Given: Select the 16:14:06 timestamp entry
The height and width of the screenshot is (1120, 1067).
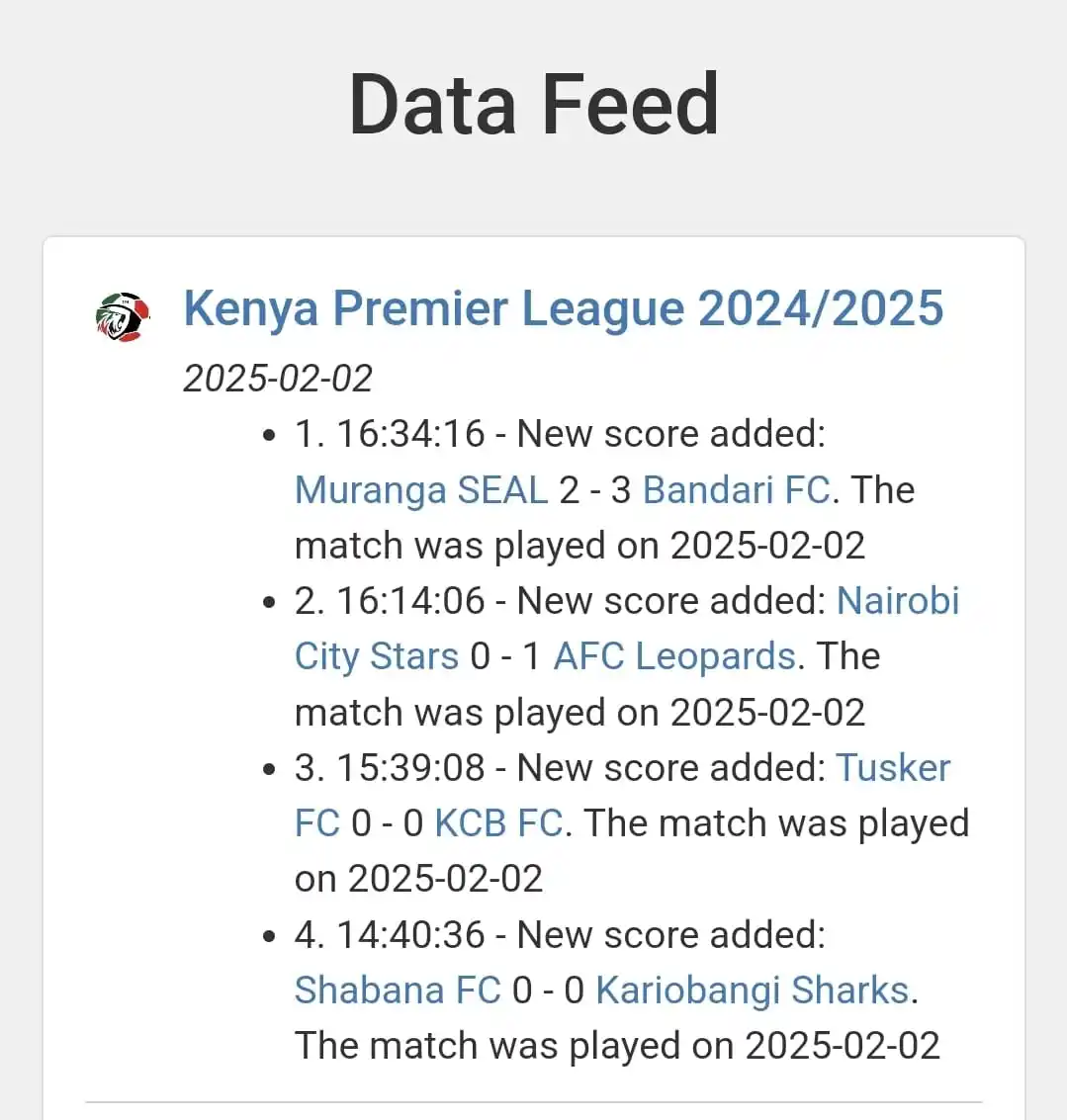Looking at the screenshot, I should coord(411,601).
